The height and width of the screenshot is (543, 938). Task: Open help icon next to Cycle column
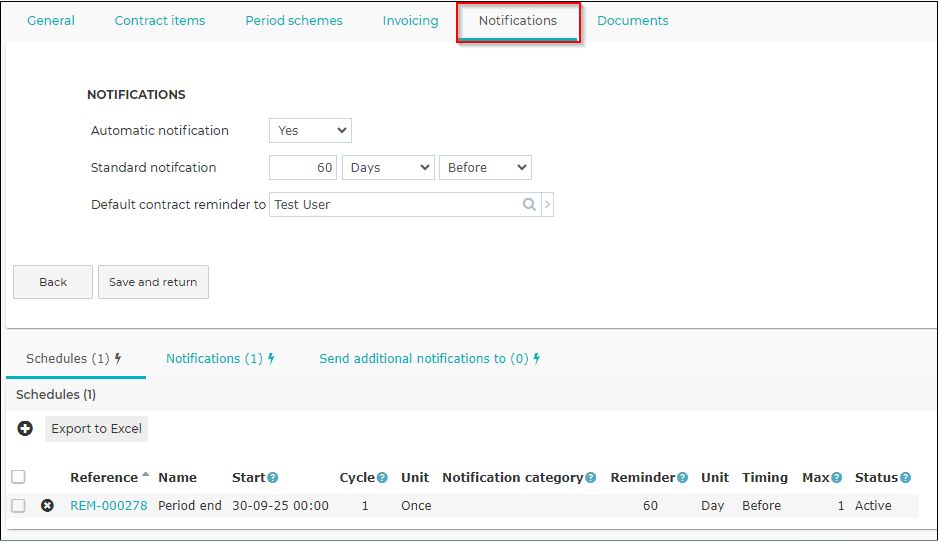point(382,478)
